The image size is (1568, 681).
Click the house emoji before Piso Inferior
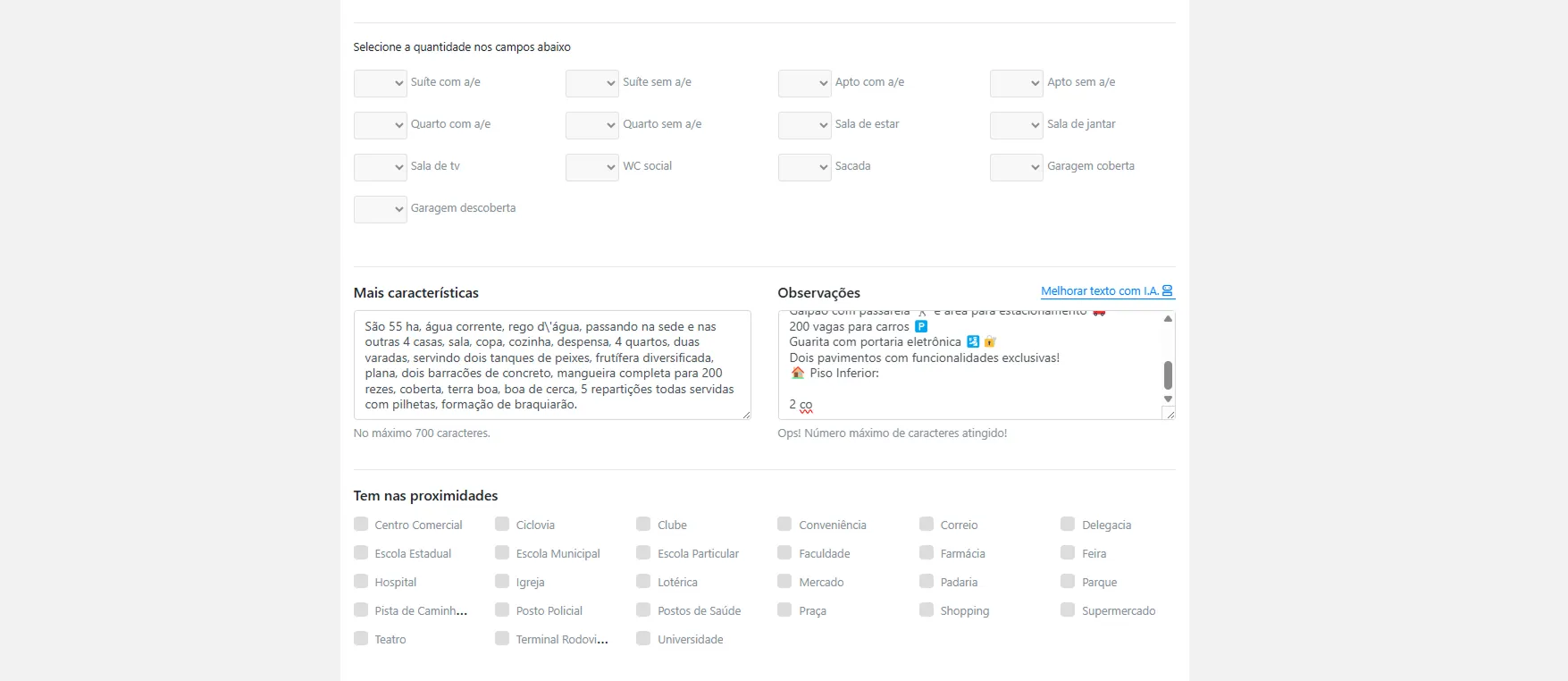(x=798, y=374)
